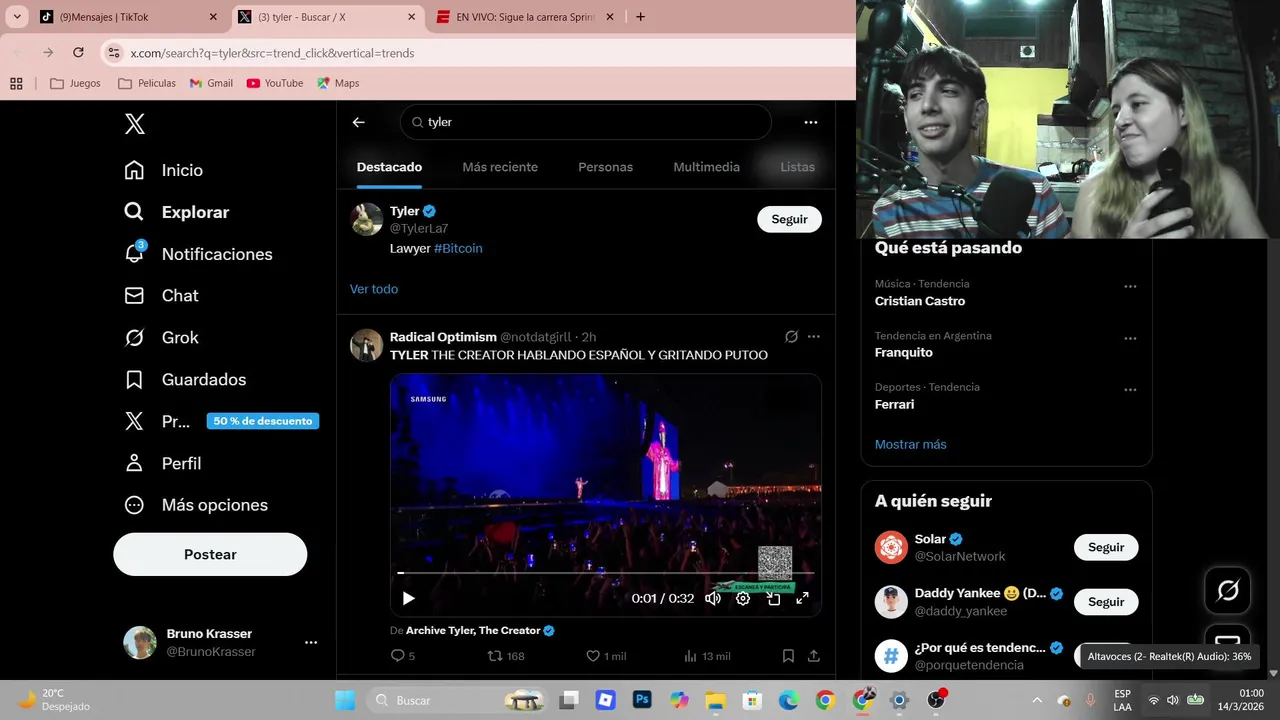The width and height of the screenshot is (1280, 720).
Task: Click the video progress bar
Action: pyautogui.click(x=606, y=573)
